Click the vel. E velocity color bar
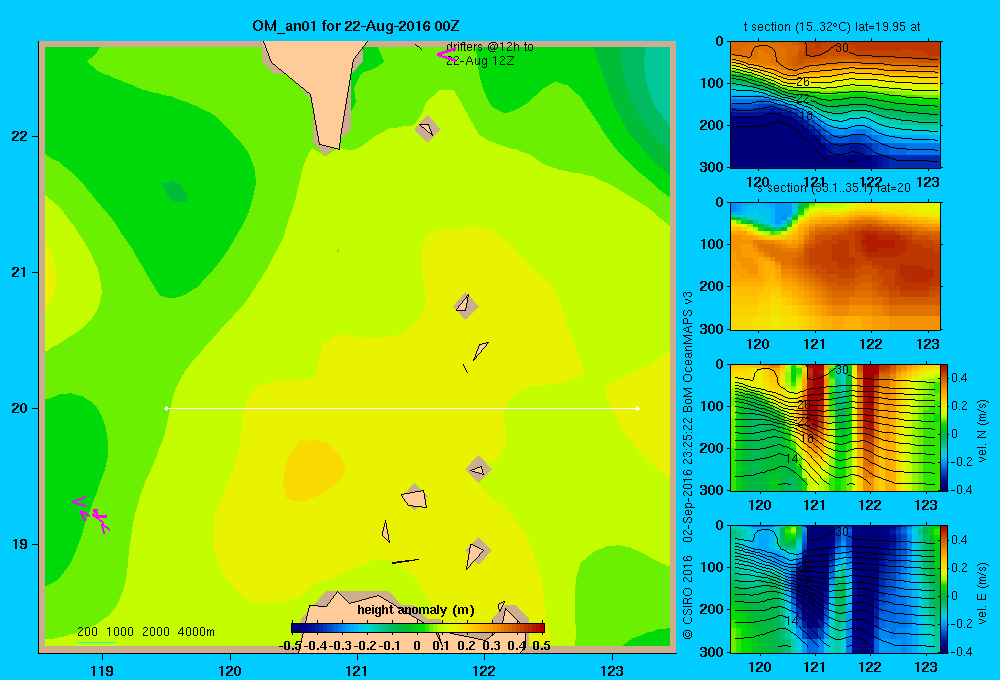The image size is (1000, 680). pyautogui.click(x=945, y=589)
